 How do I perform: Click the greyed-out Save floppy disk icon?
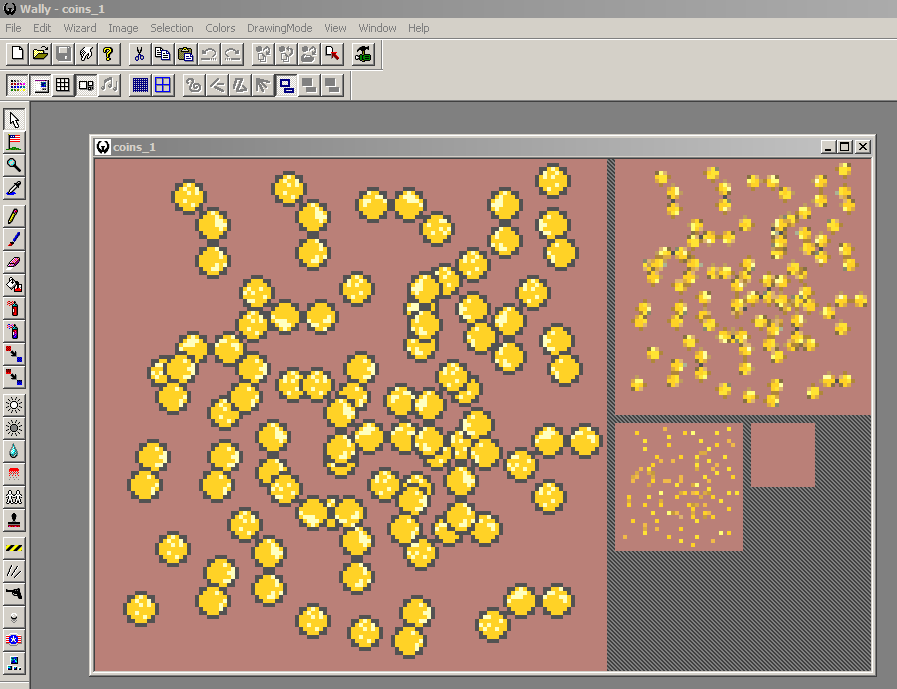(63, 54)
